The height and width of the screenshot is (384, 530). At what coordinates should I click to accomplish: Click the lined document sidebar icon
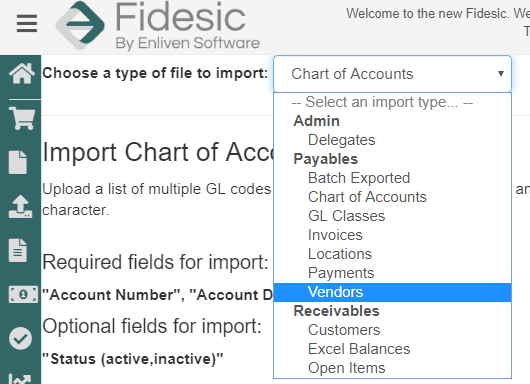click(x=18, y=250)
